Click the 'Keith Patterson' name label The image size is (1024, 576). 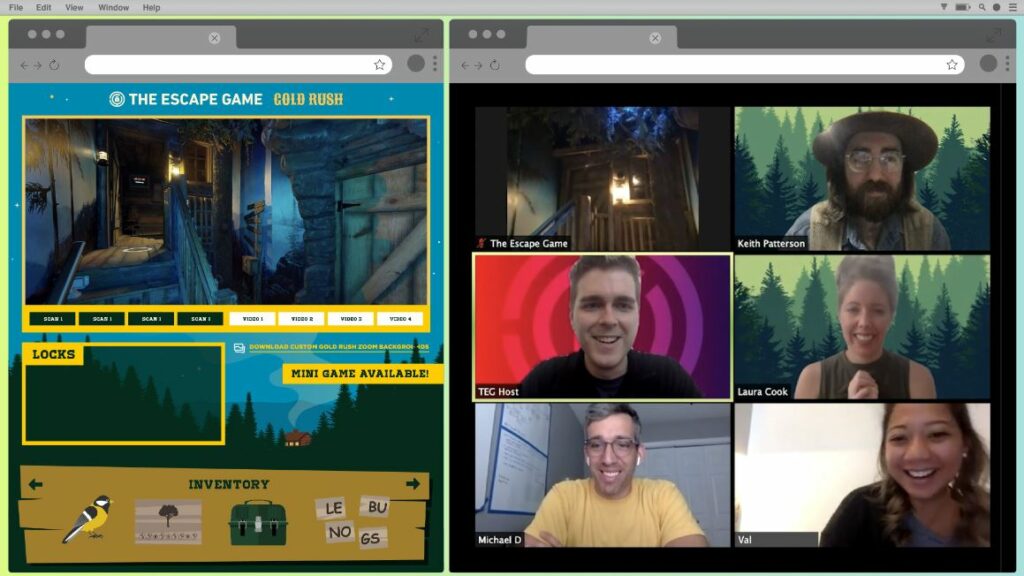(x=771, y=244)
